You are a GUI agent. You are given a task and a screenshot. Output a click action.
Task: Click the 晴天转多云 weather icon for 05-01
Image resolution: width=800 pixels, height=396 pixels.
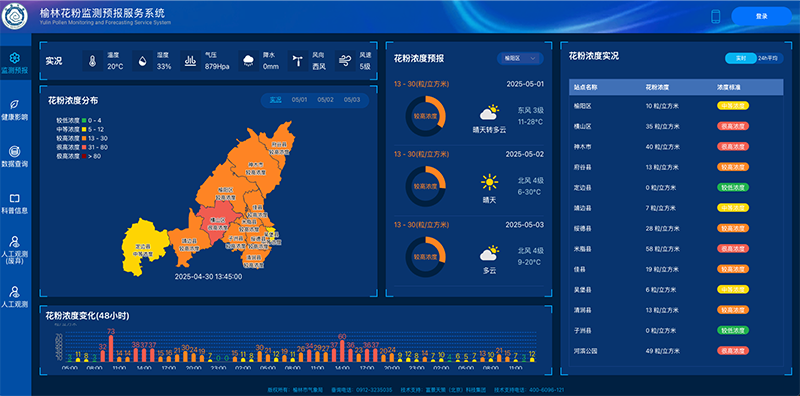(x=489, y=113)
